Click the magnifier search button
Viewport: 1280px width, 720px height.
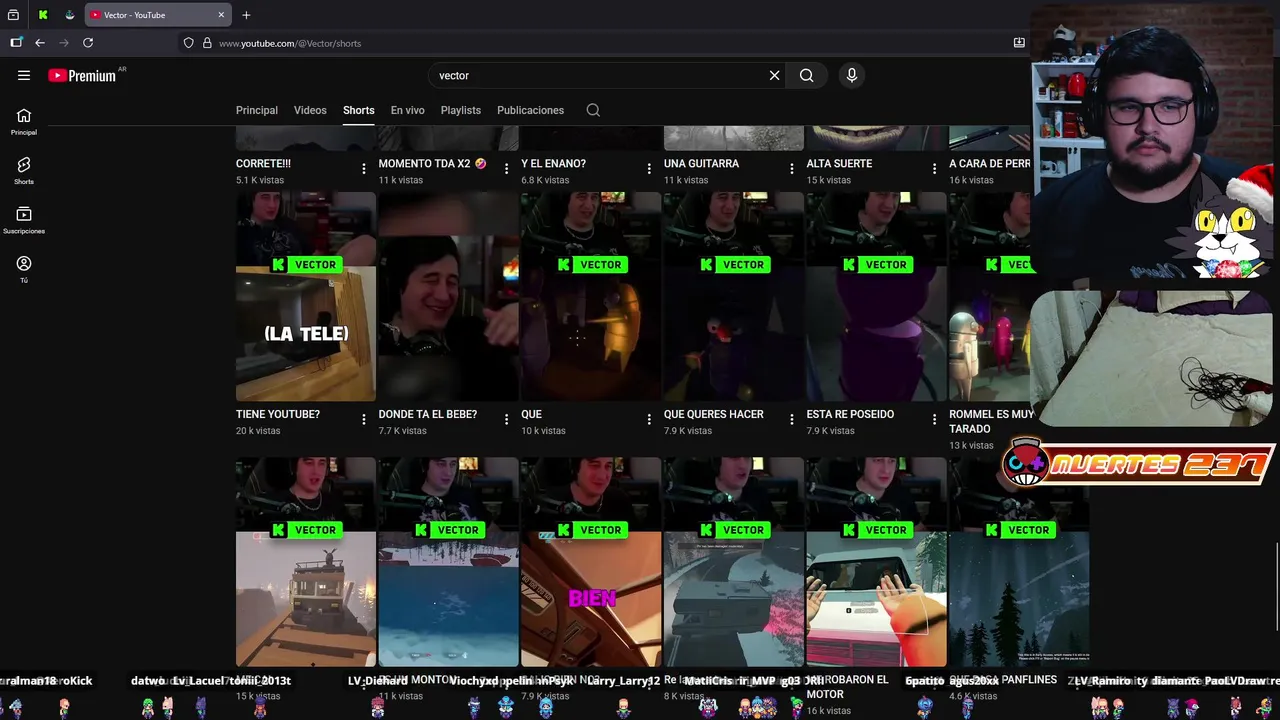click(806, 75)
